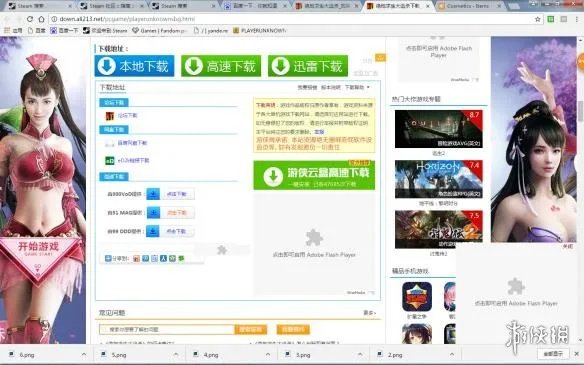Viewport: 584px width, 365px height.
Task: Open the Horizon game thumbnail rated 7.4
Action: pos(438,179)
